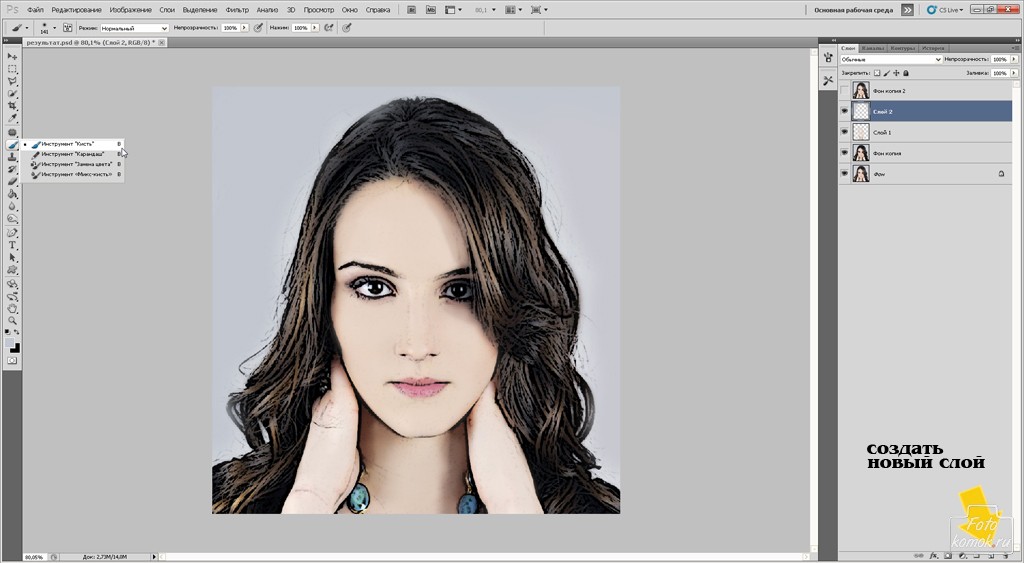The height and width of the screenshot is (563, 1024).
Task: Select the Horizontal Type tool
Action: (x=13, y=245)
